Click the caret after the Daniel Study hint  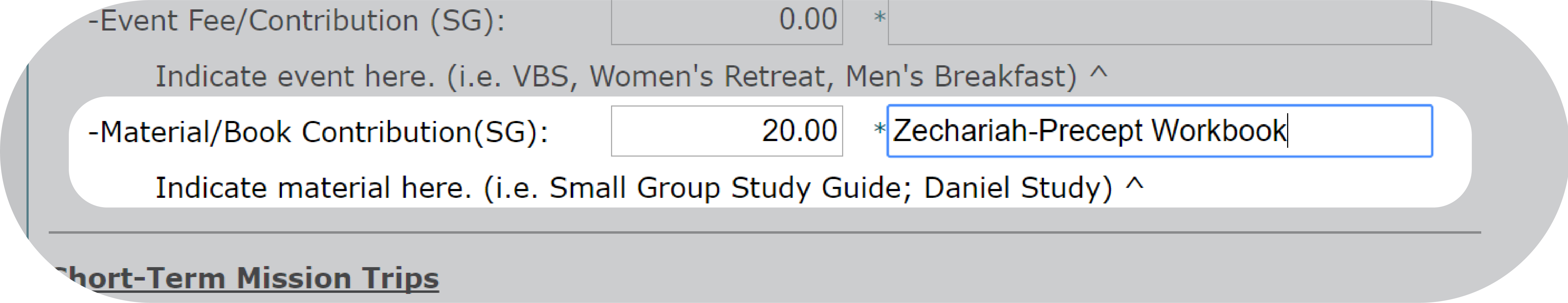point(1134,184)
